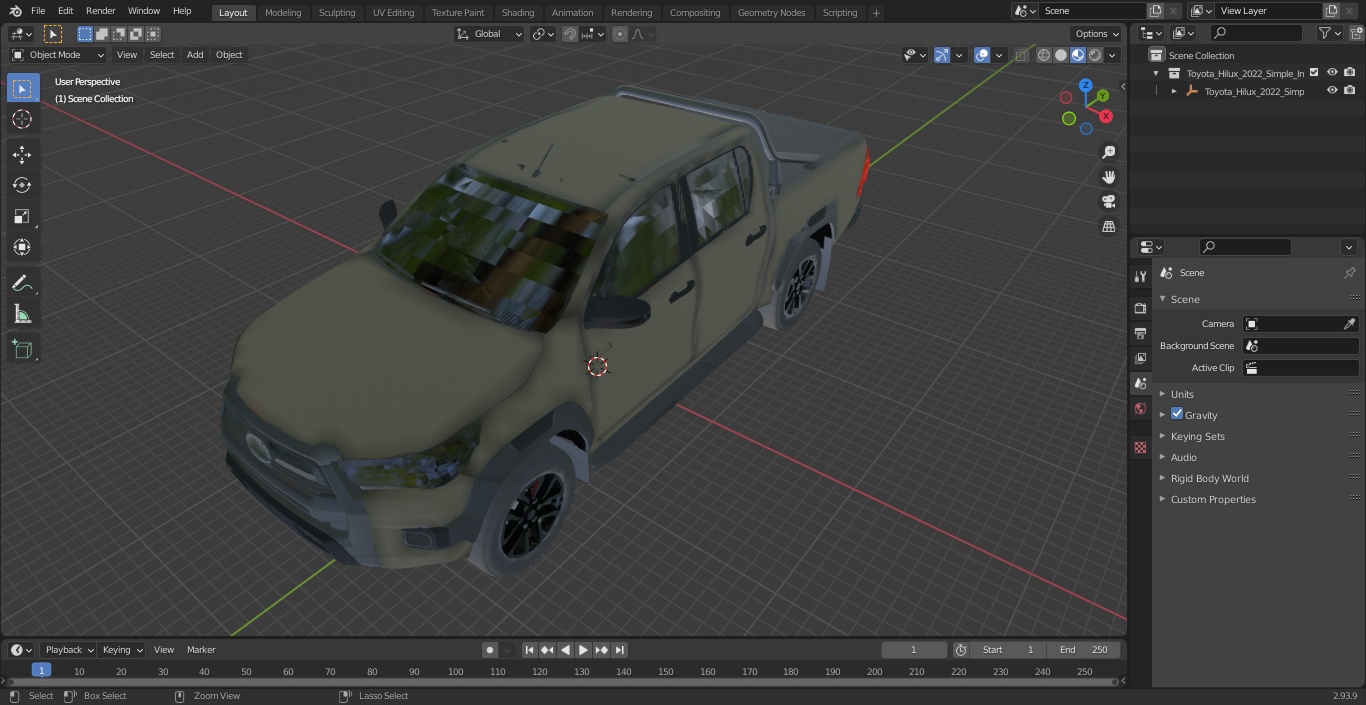This screenshot has height=705, width=1366.
Task: Create a new scene with the copy icon
Action: tap(1155, 11)
